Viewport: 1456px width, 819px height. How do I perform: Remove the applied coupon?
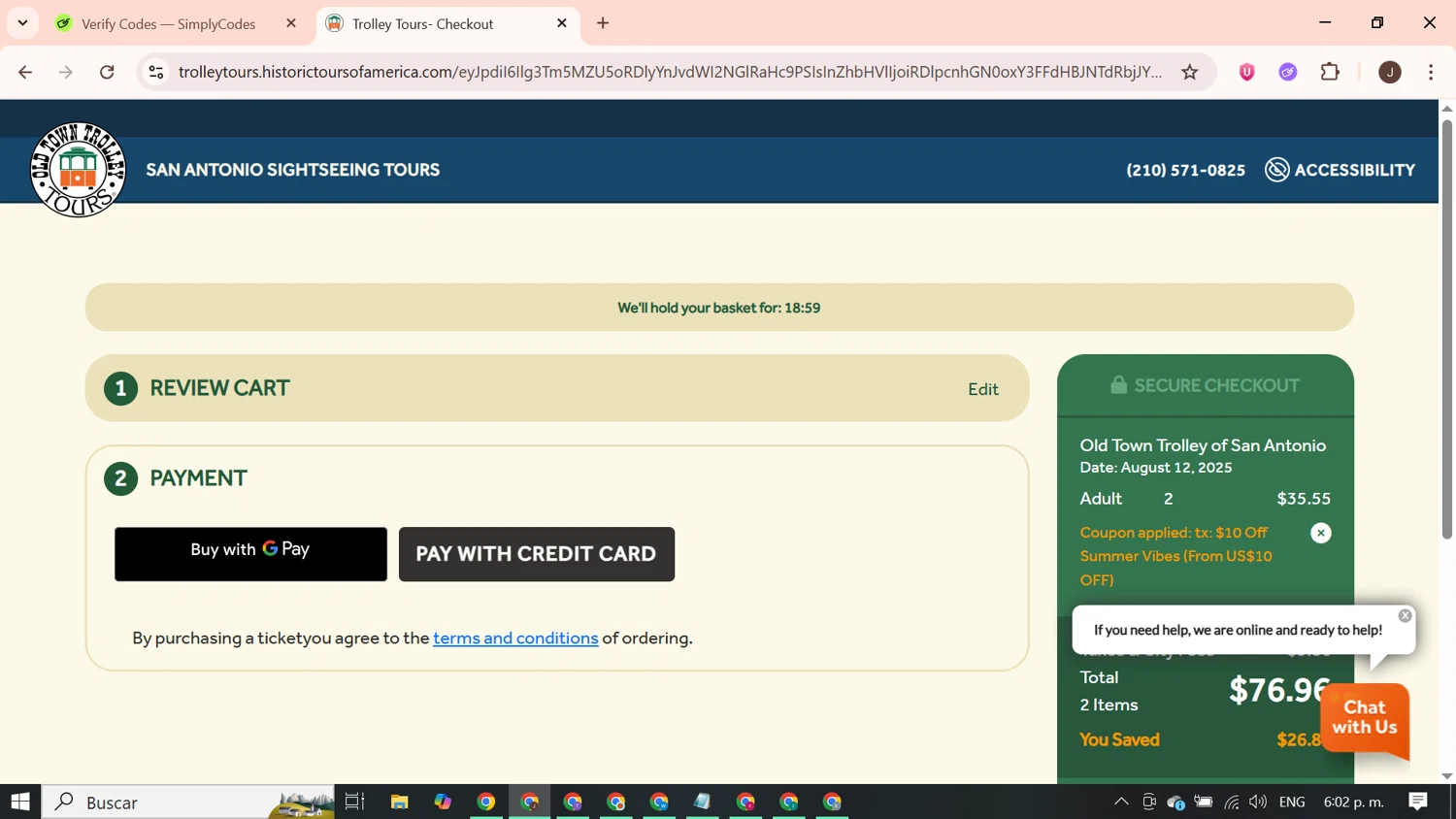[x=1321, y=533]
